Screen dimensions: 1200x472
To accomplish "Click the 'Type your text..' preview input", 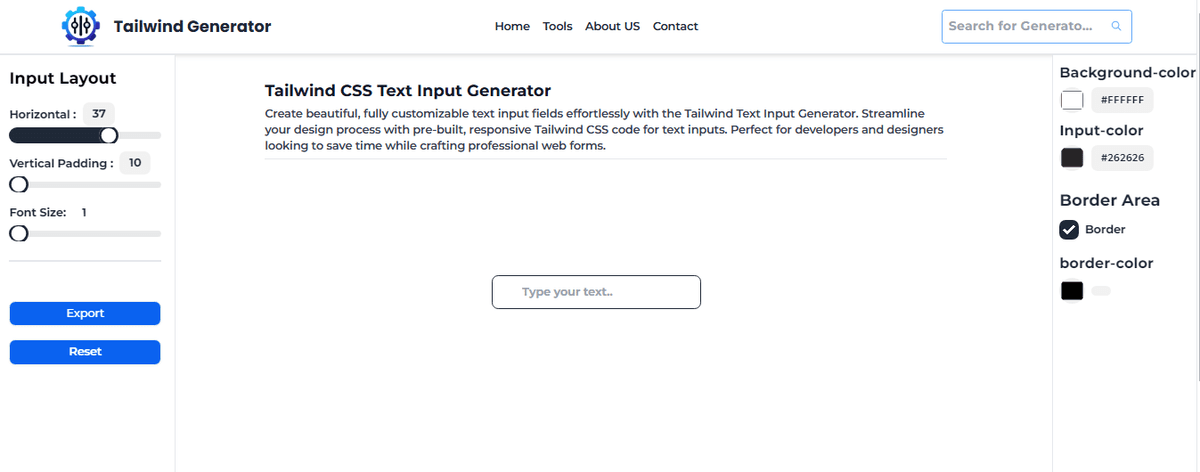I will tap(596, 292).
